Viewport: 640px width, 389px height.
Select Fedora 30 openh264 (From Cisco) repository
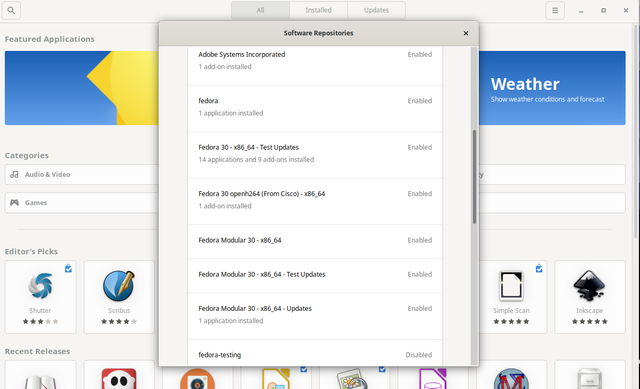click(315, 202)
